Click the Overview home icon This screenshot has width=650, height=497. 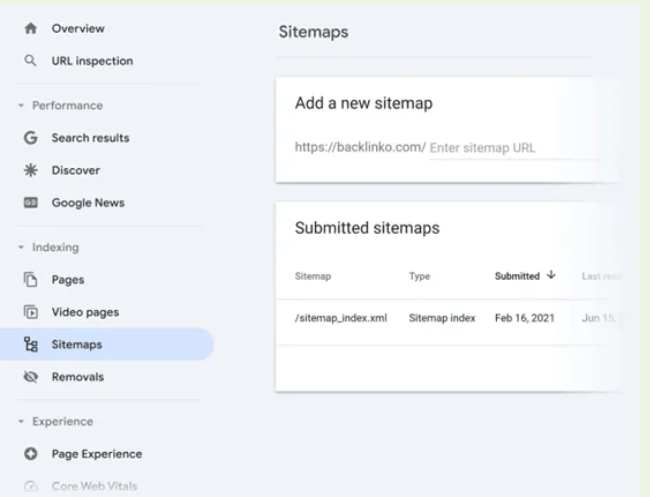point(31,29)
